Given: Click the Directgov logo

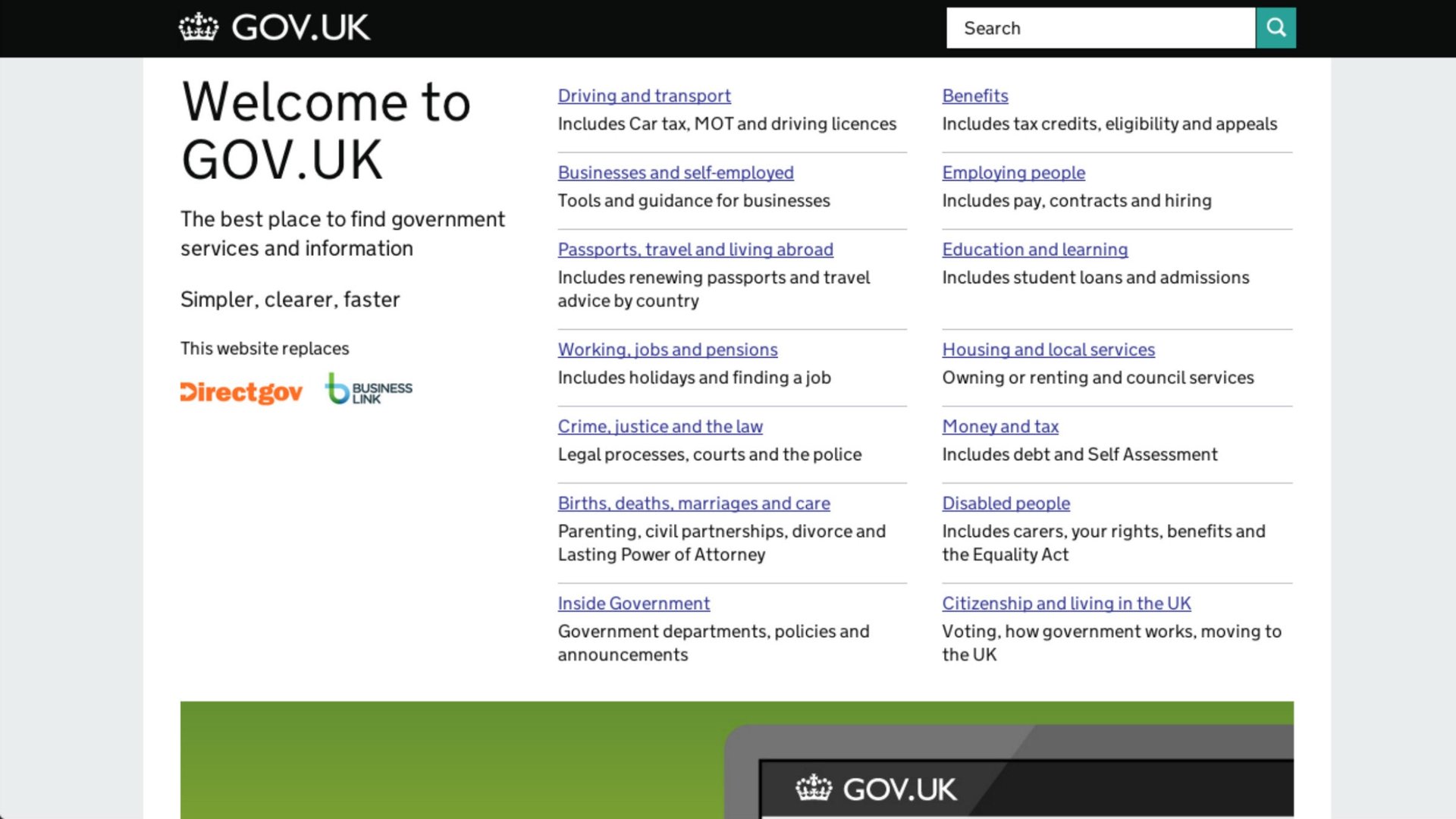Looking at the screenshot, I should [x=241, y=391].
